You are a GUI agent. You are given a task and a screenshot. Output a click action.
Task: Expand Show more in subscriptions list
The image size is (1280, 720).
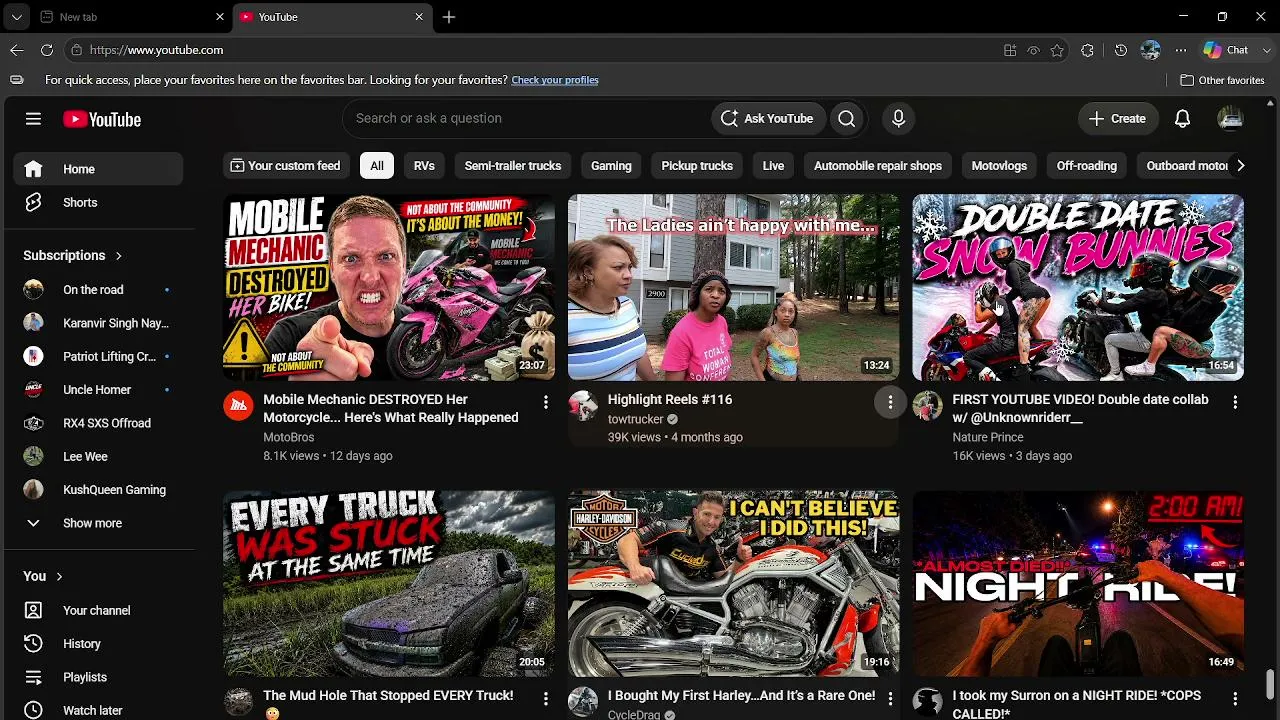(x=97, y=523)
